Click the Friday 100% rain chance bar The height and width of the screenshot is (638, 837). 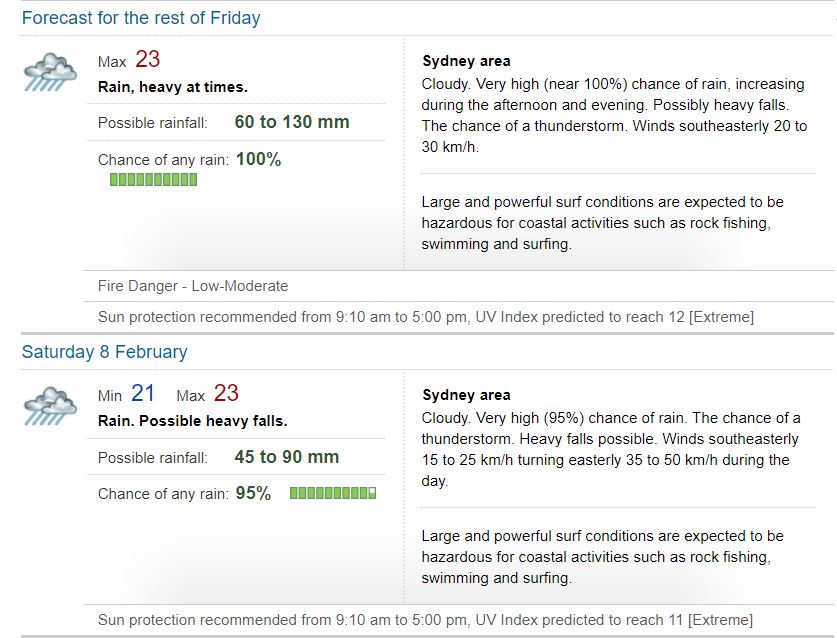[x=153, y=180]
